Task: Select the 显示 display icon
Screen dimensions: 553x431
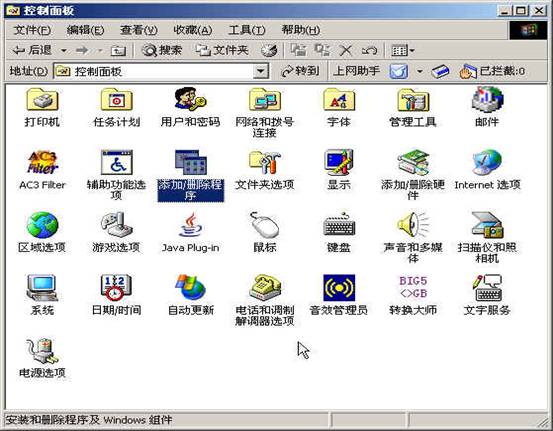Action: point(339,163)
